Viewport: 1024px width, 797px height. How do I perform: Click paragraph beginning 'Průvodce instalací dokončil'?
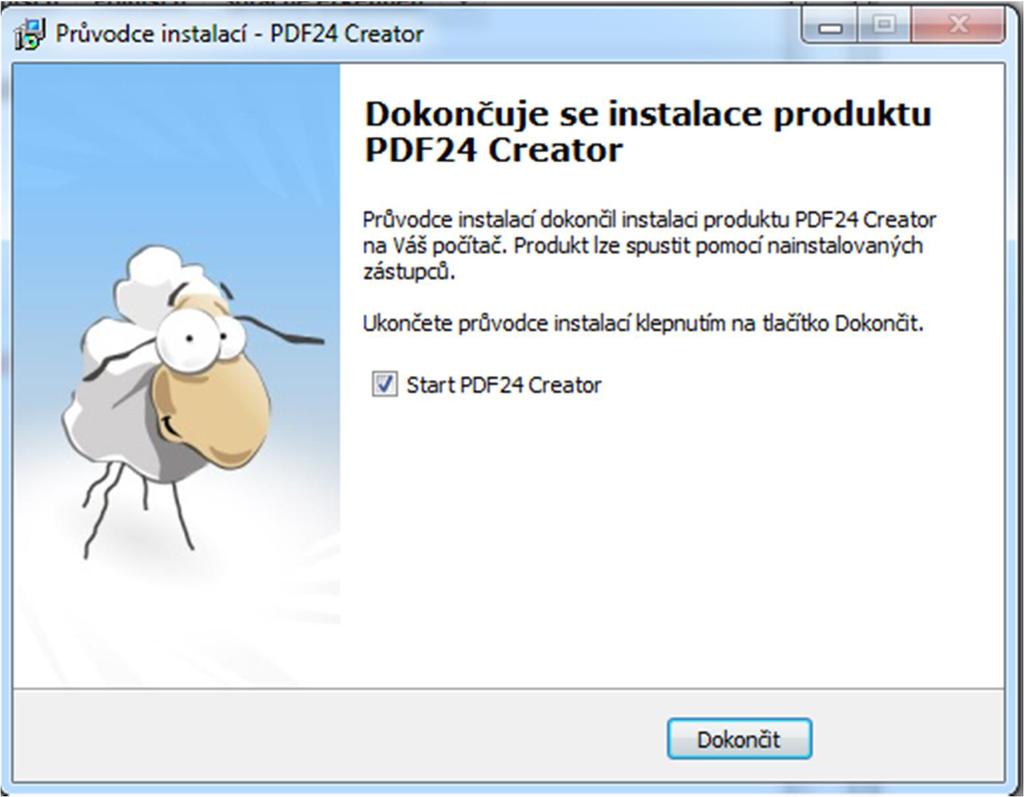click(649, 246)
